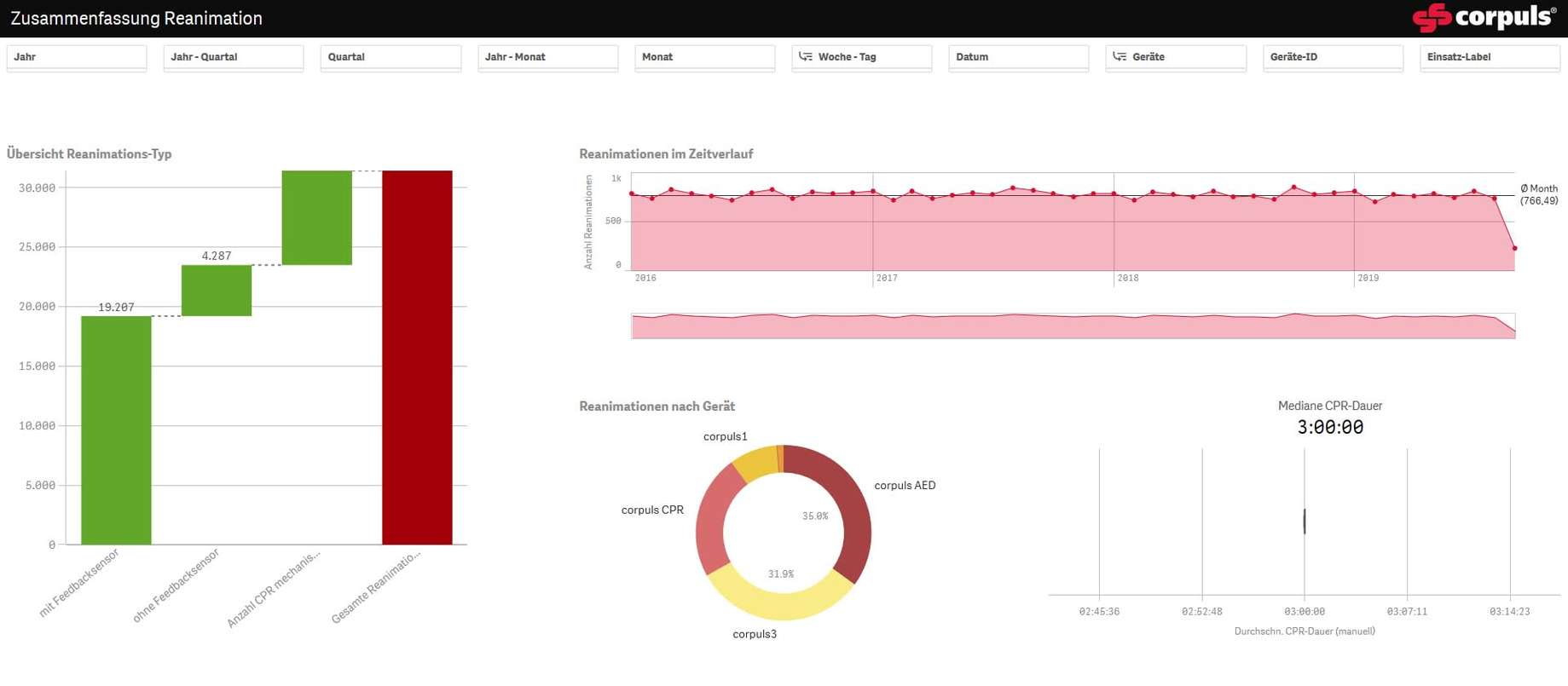Select the green 'mit Feedbacksensor' bar

pyautogui.click(x=116, y=430)
